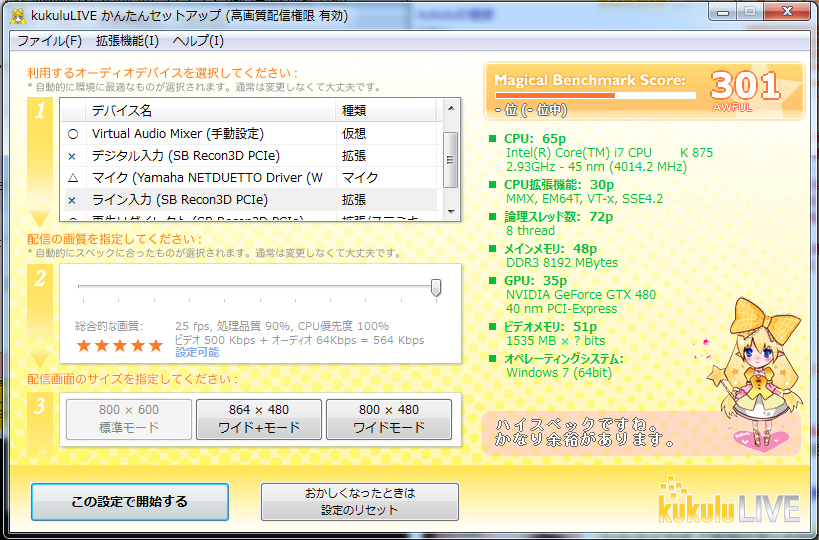Open the 拡張機能(I) menu
This screenshot has height=540, width=819.
click(127, 41)
